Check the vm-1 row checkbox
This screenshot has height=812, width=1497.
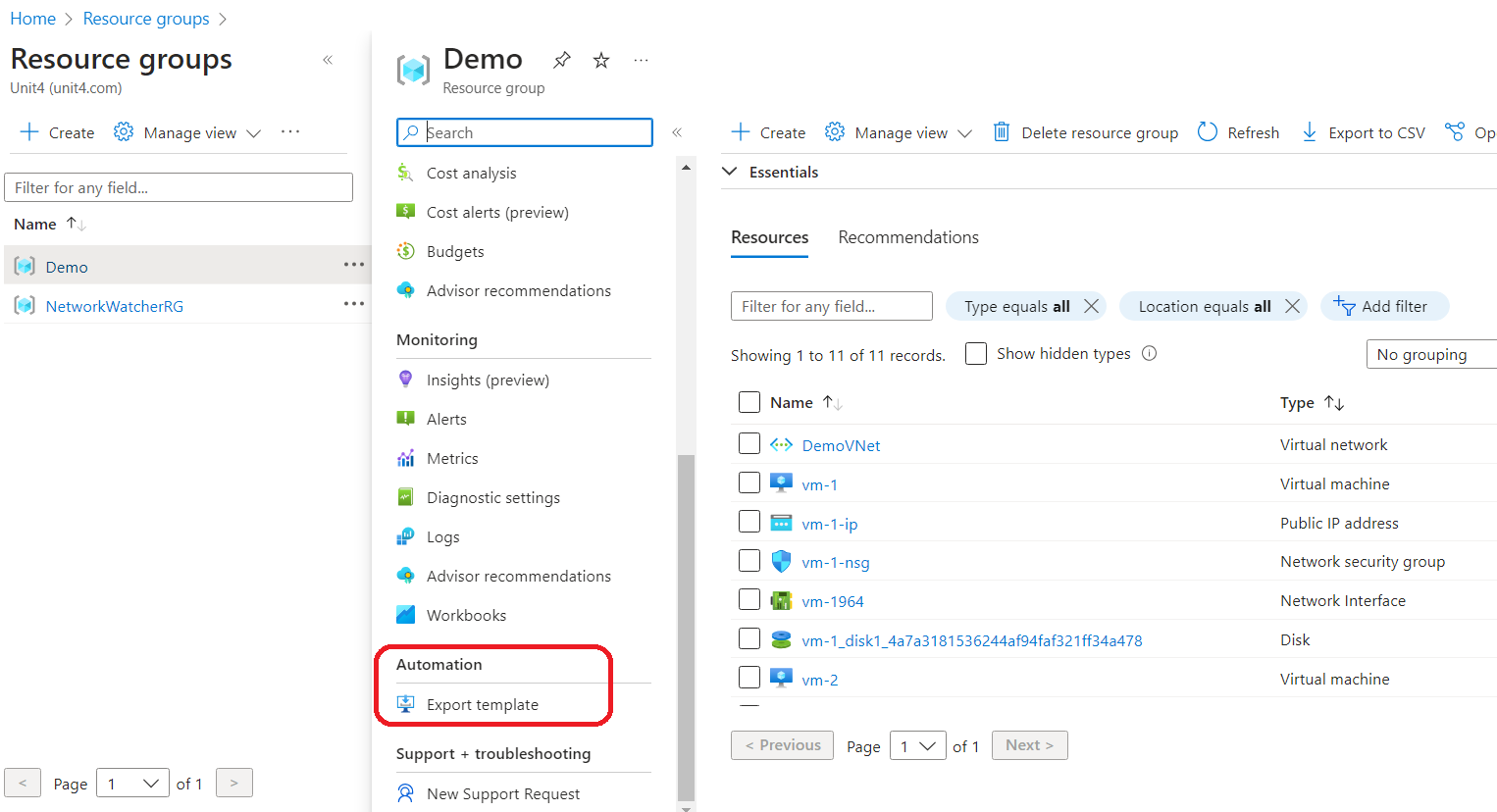(x=749, y=482)
